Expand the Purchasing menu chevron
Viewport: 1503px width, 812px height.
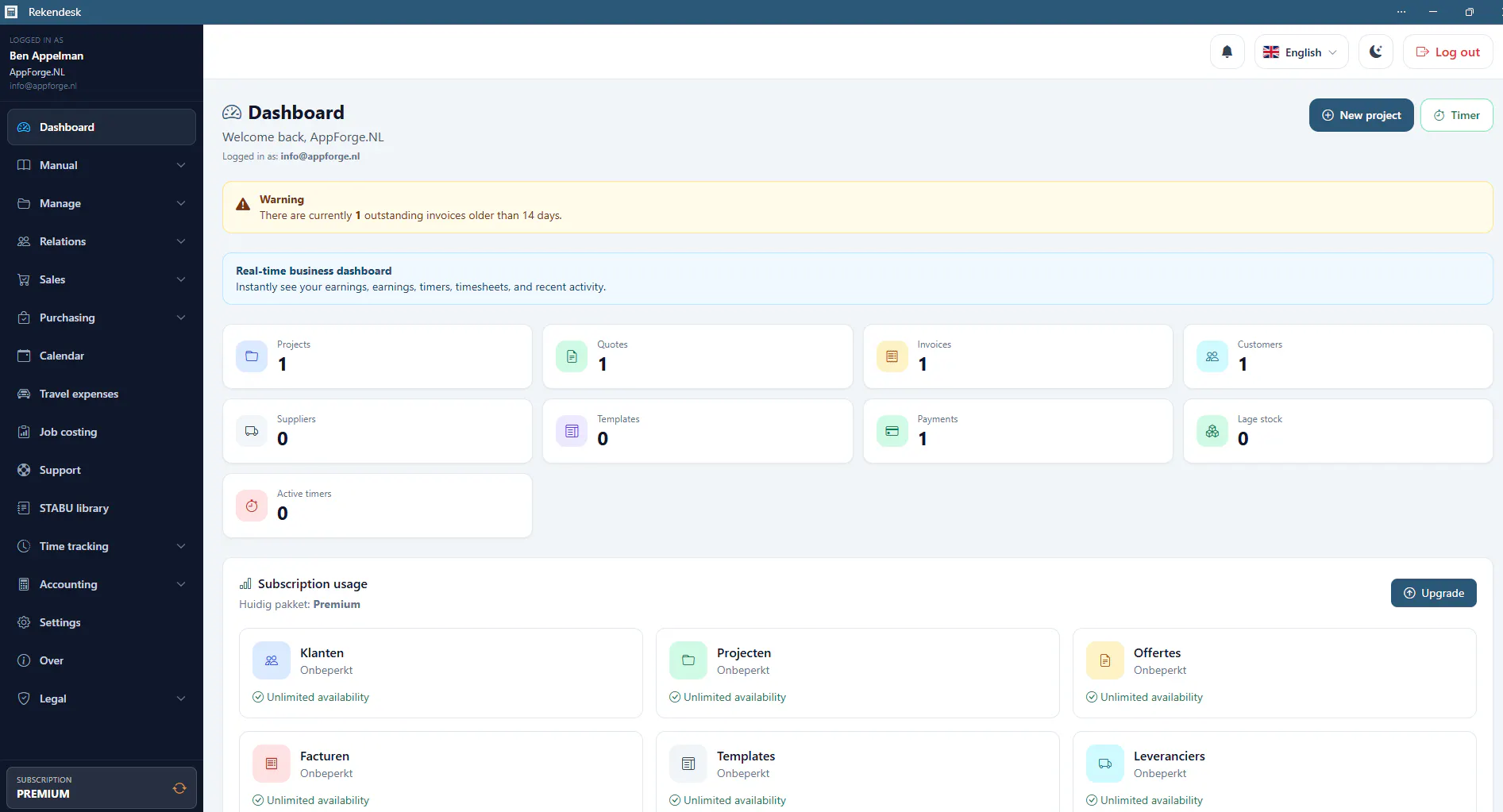[x=181, y=317]
